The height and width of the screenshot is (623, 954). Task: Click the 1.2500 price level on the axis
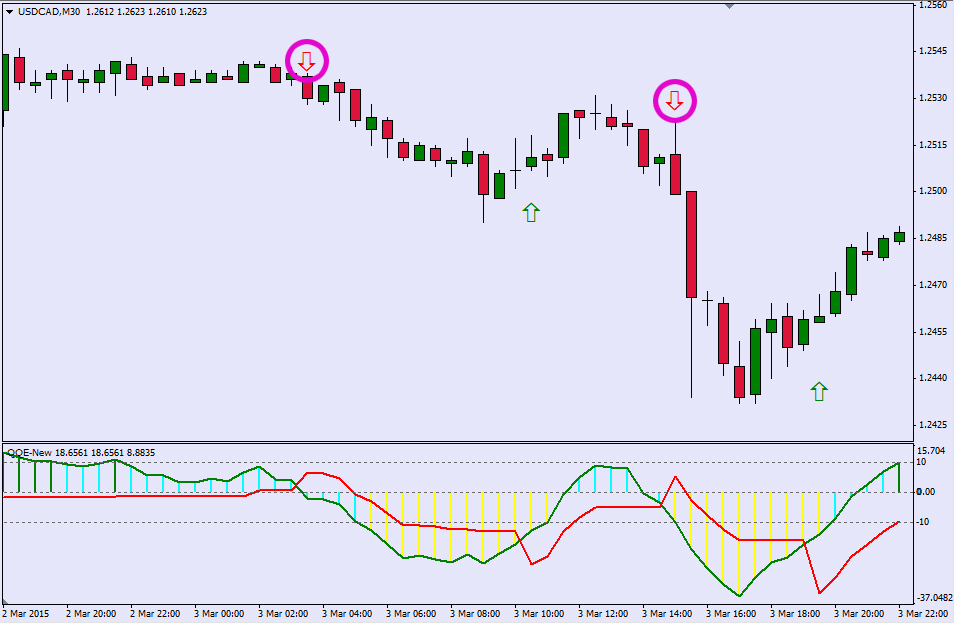[x=933, y=191]
